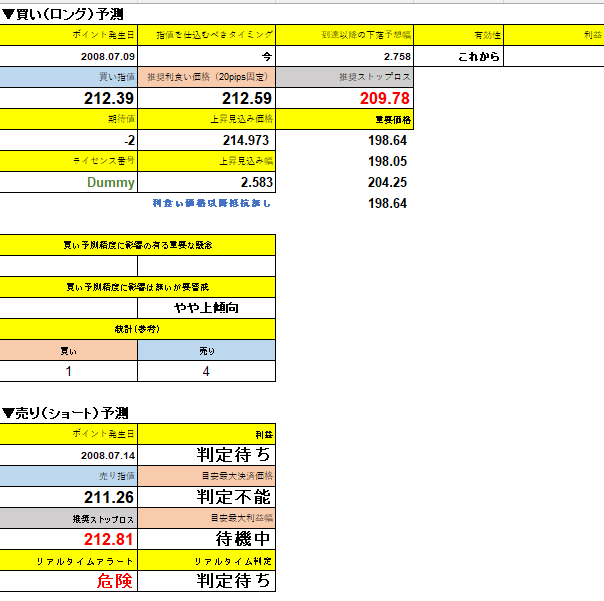The height and width of the screenshot is (601, 604).
Task: Click the buy count cell 1
Action: coord(69,371)
